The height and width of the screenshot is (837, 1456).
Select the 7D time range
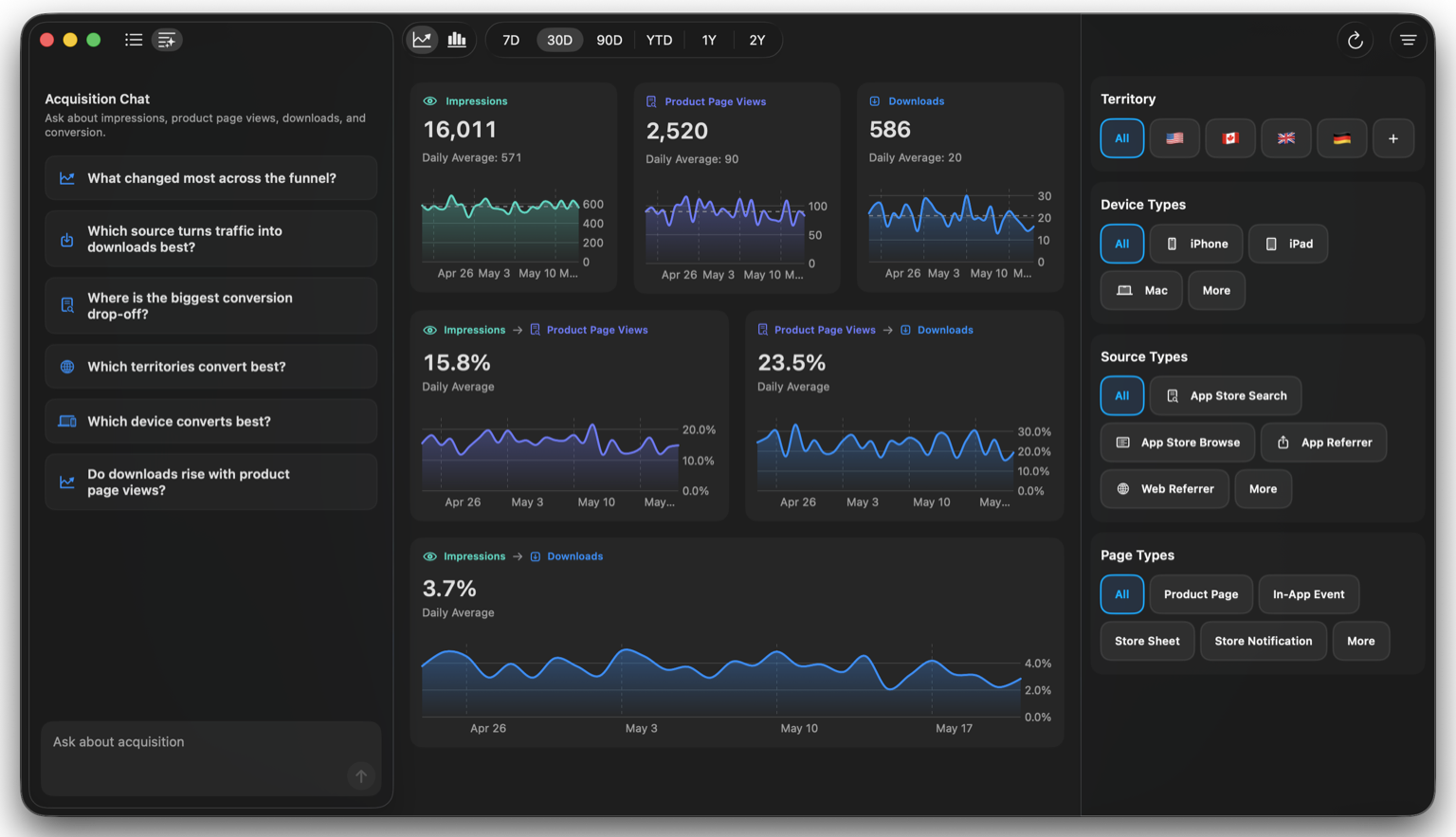pyautogui.click(x=511, y=40)
